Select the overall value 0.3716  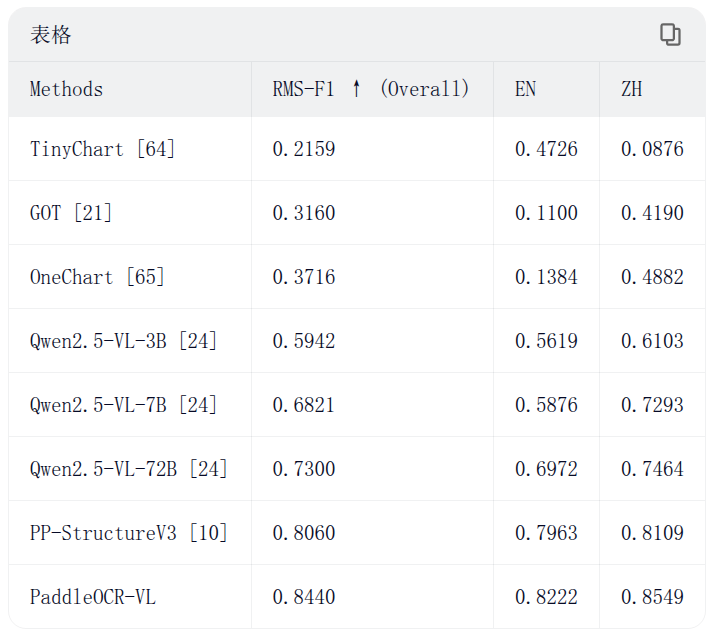point(304,277)
